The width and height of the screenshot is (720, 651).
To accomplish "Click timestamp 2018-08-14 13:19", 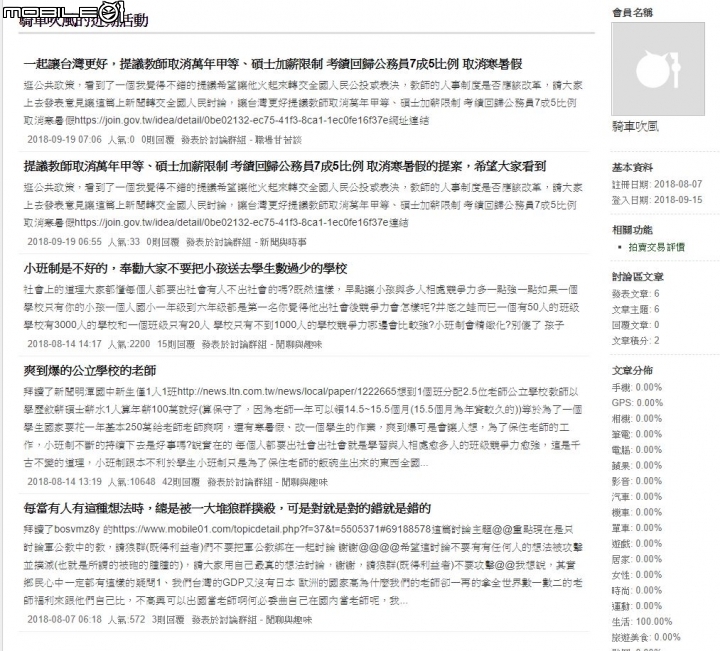I will [64, 482].
